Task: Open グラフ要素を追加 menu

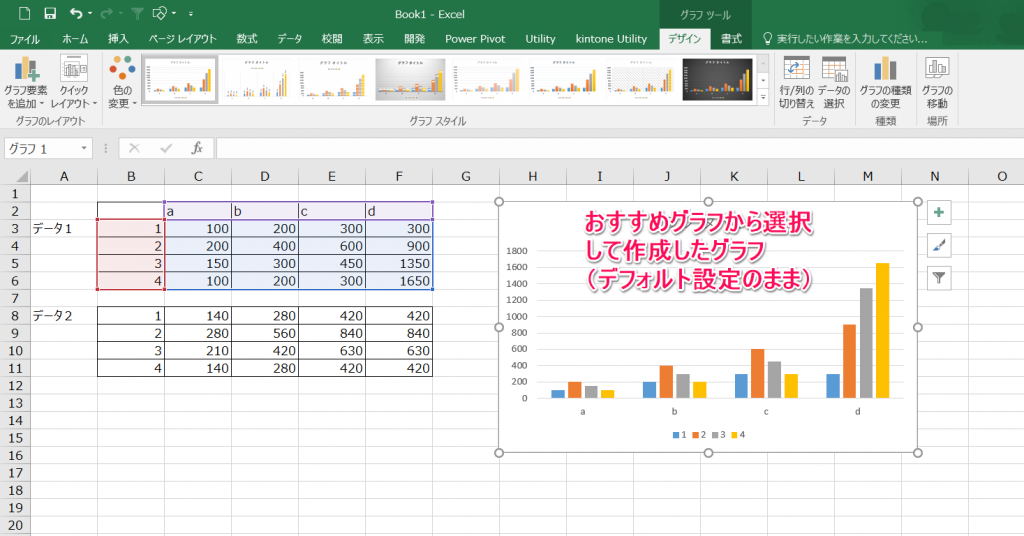Action: point(26,83)
